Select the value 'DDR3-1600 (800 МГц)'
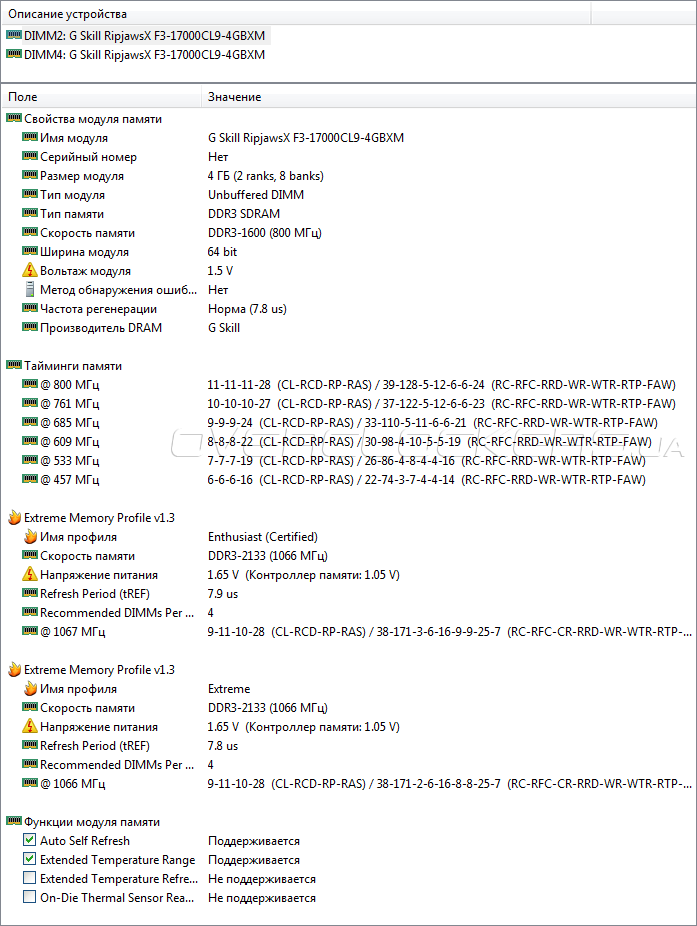 265,233
